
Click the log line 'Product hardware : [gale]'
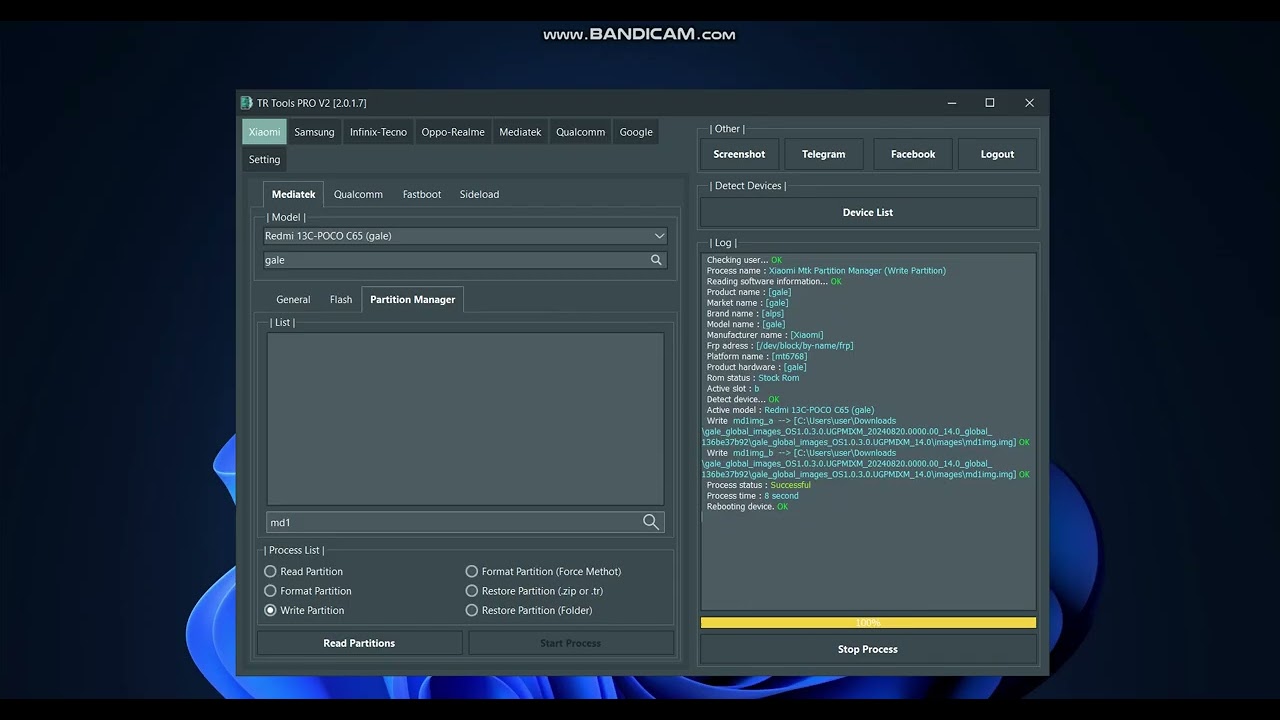(757, 367)
